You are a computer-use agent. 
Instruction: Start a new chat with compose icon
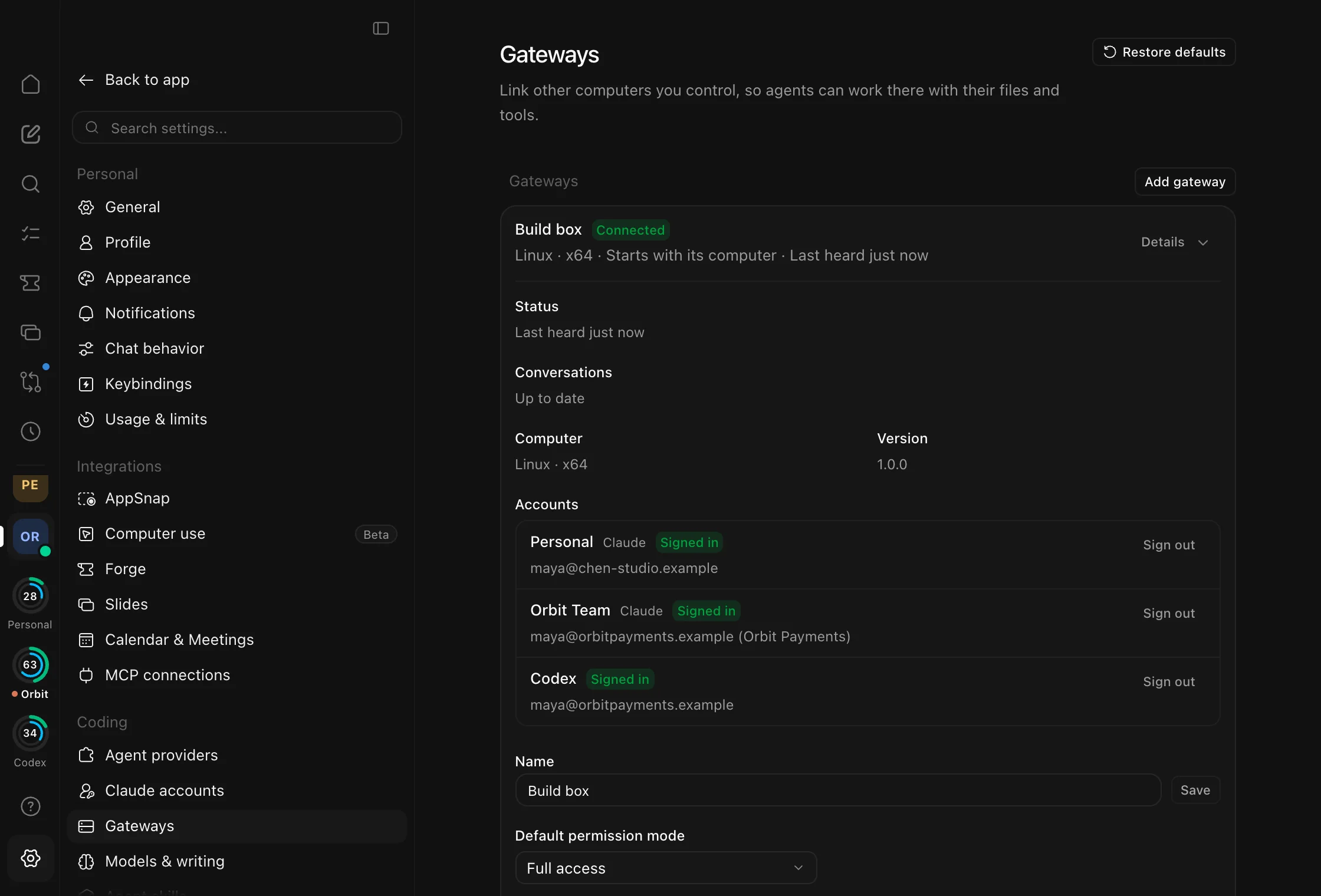pos(30,134)
